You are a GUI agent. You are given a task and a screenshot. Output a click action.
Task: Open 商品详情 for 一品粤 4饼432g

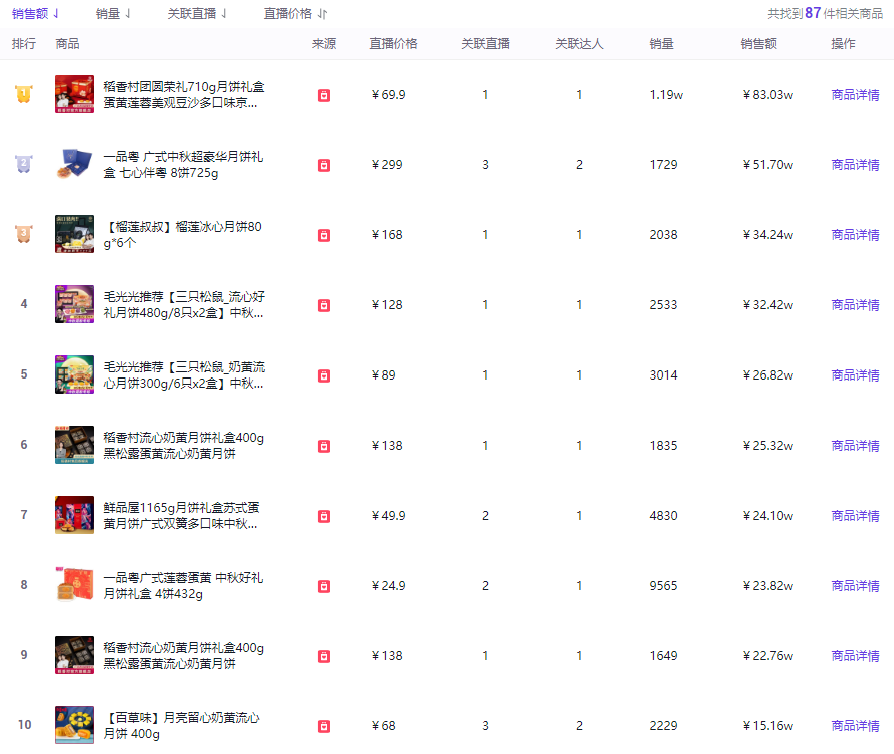click(855, 586)
